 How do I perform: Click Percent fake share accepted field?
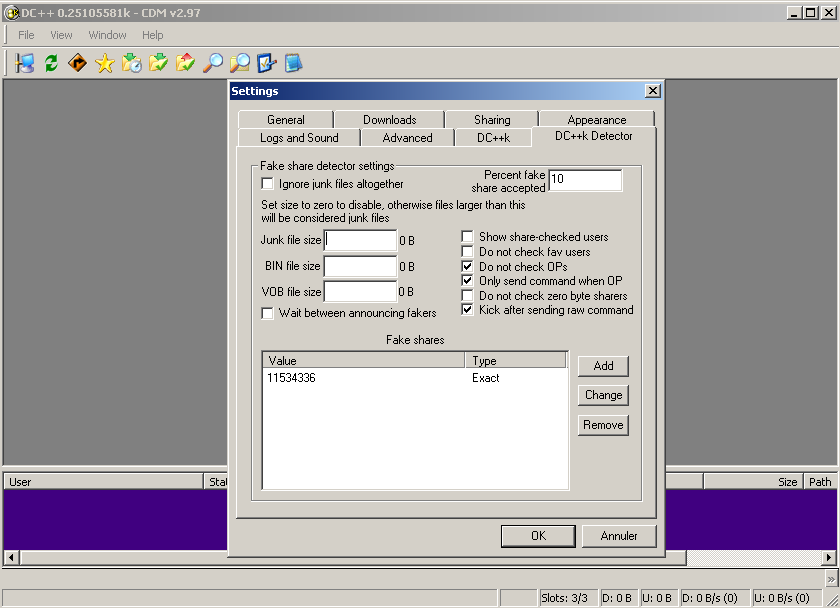pos(586,180)
